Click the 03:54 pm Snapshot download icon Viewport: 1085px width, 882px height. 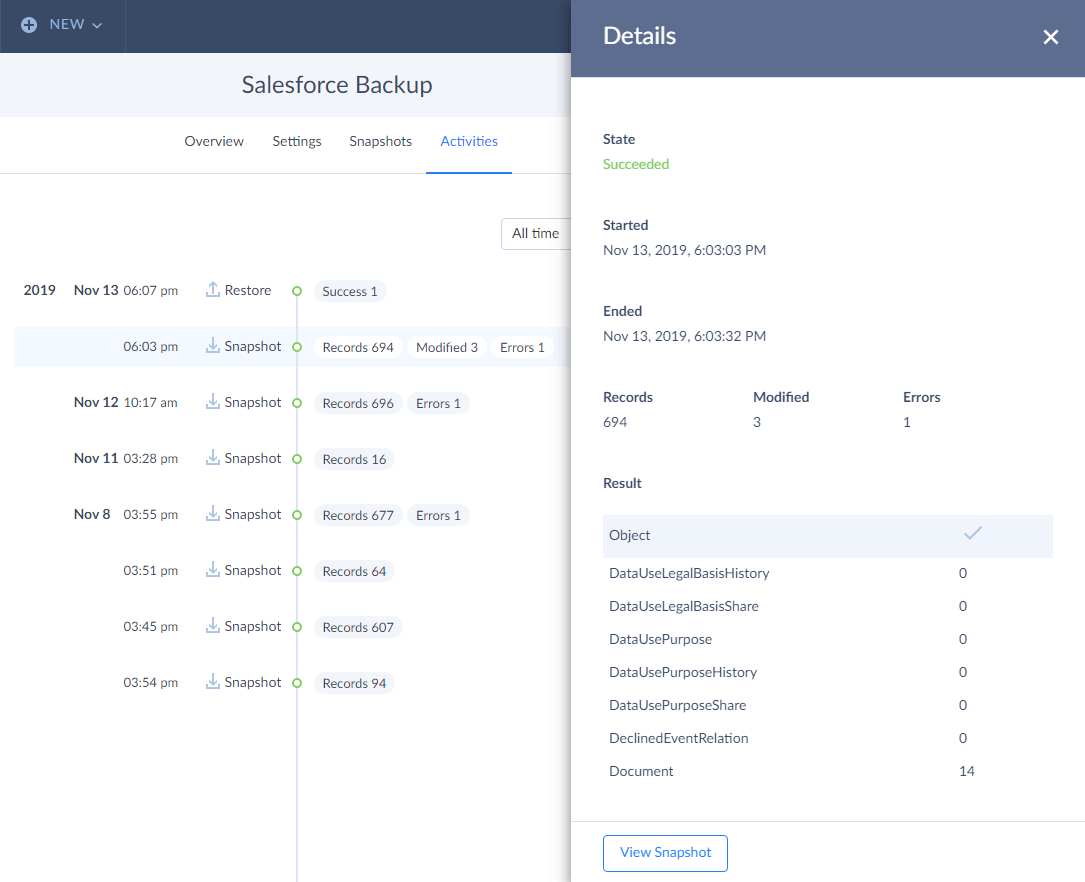pyautogui.click(x=213, y=682)
